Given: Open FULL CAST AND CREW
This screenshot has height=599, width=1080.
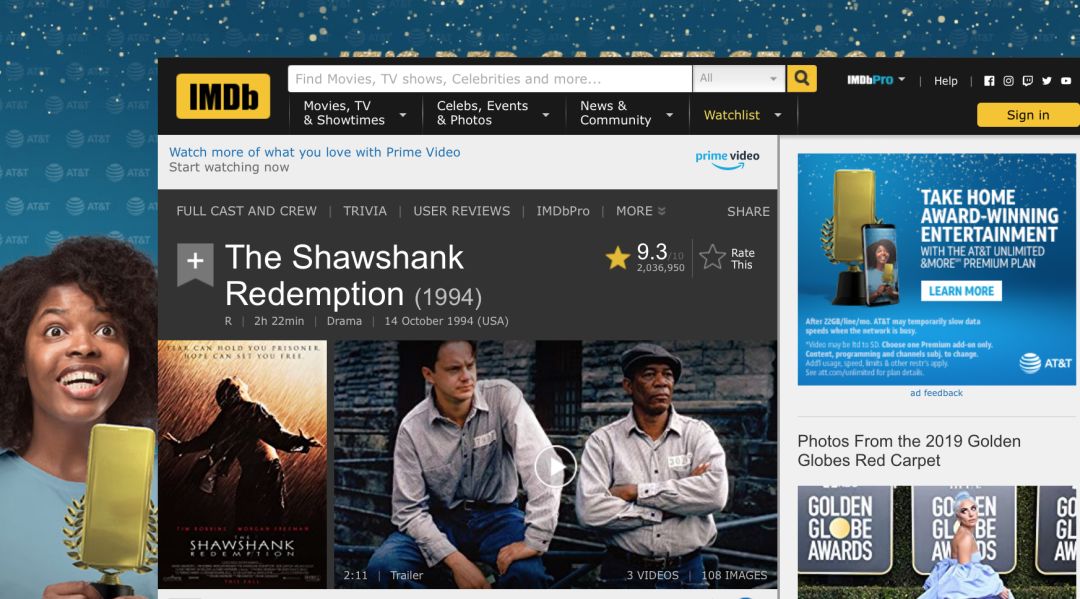Looking at the screenshot, I should [x=247, y=211].
